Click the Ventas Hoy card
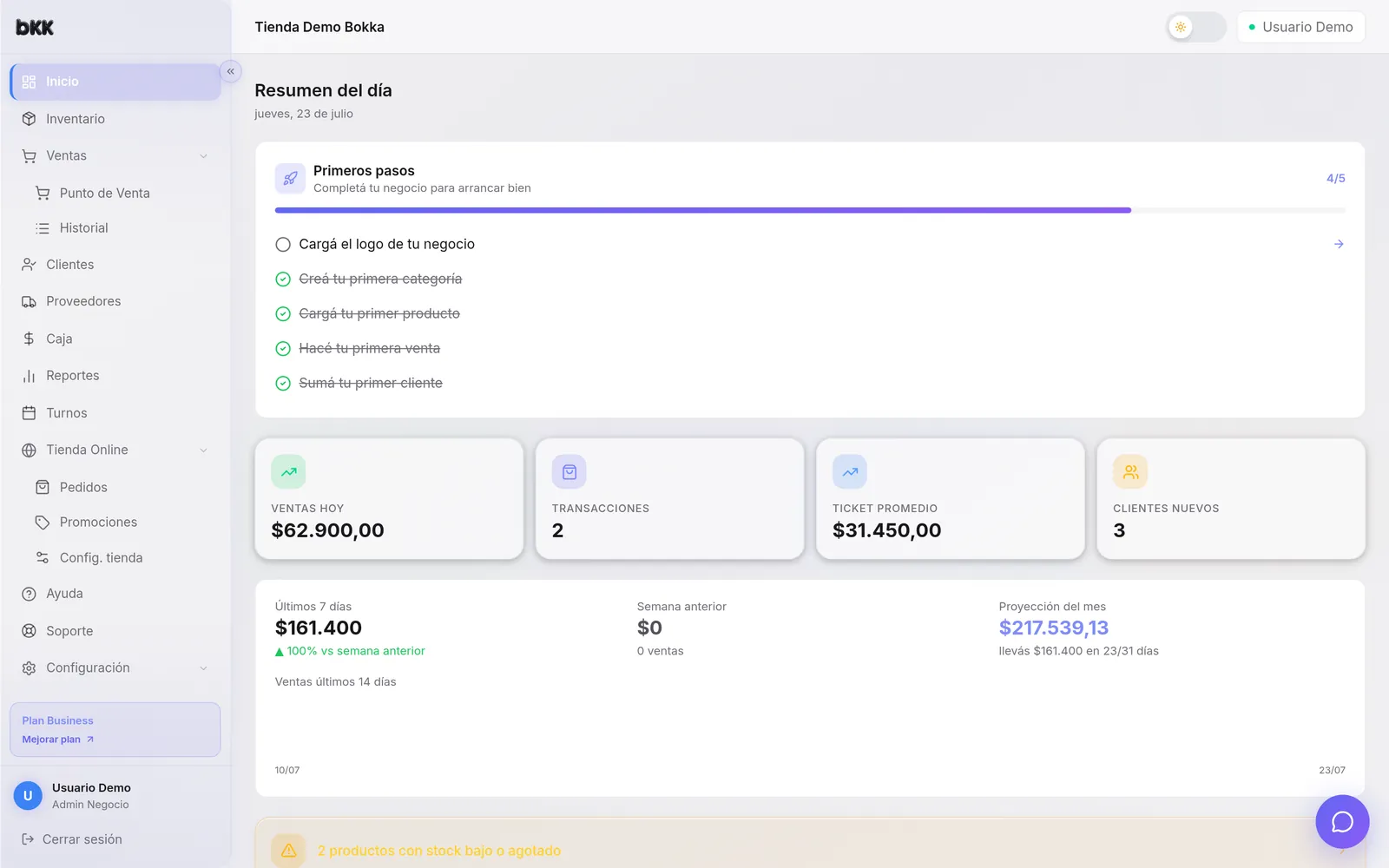Screen dimensions: 1389x868 pos(389,499)
